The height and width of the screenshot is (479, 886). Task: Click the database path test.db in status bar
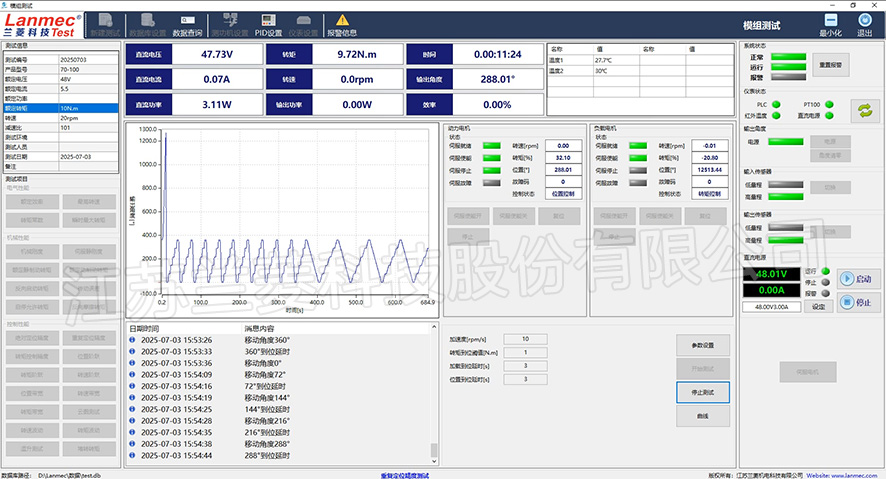70,476
